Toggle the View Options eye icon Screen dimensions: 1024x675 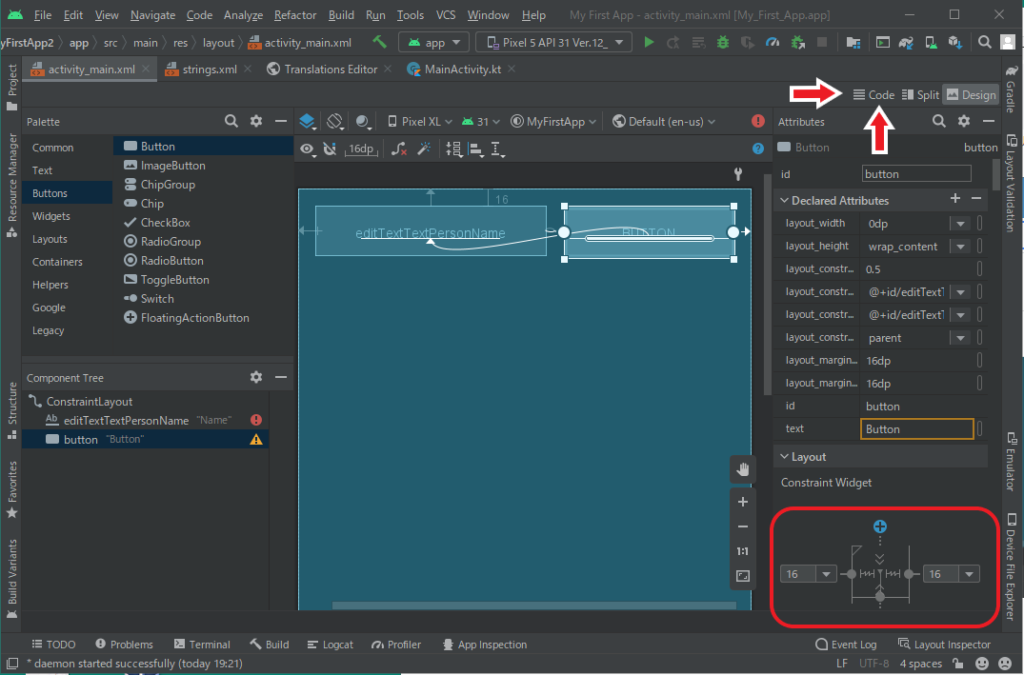[308, 149]
